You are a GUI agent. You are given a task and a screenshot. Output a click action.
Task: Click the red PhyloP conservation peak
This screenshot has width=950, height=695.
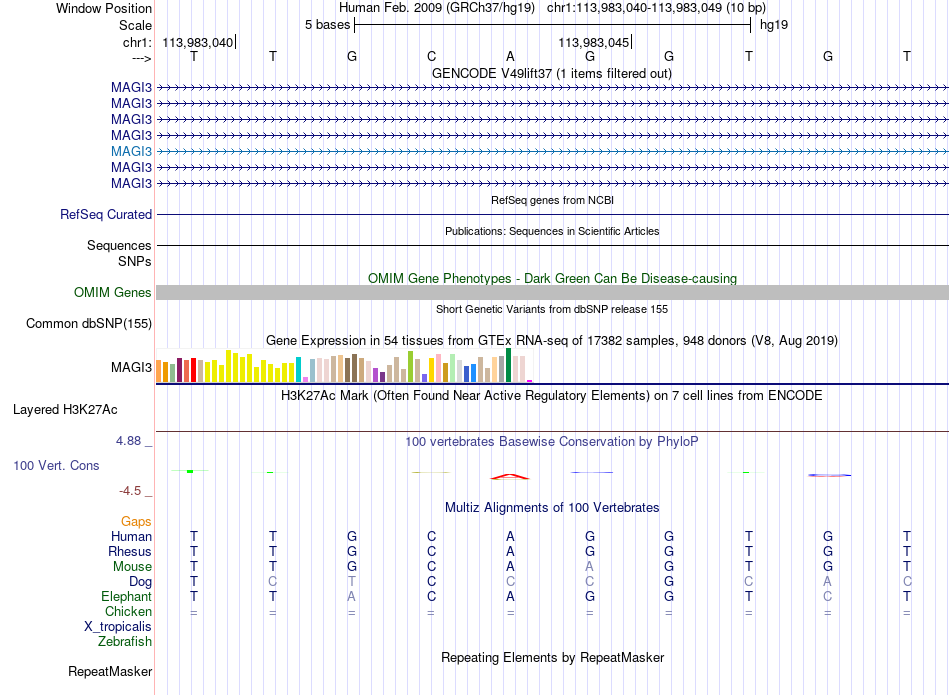(510, 477)
